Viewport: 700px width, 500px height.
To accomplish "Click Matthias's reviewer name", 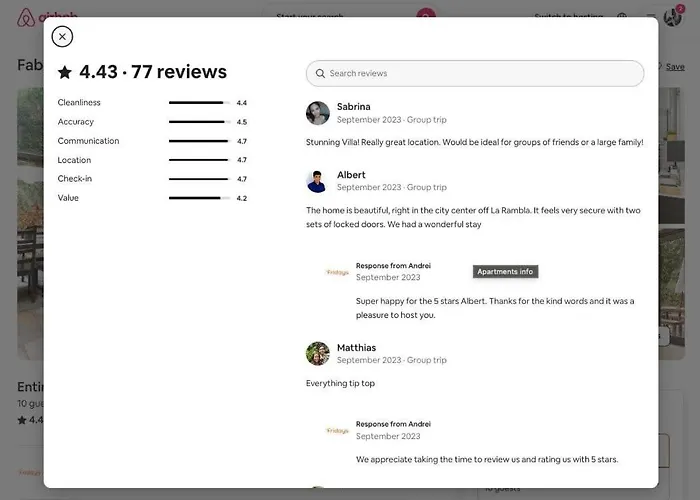I will (x=356, y=348).
